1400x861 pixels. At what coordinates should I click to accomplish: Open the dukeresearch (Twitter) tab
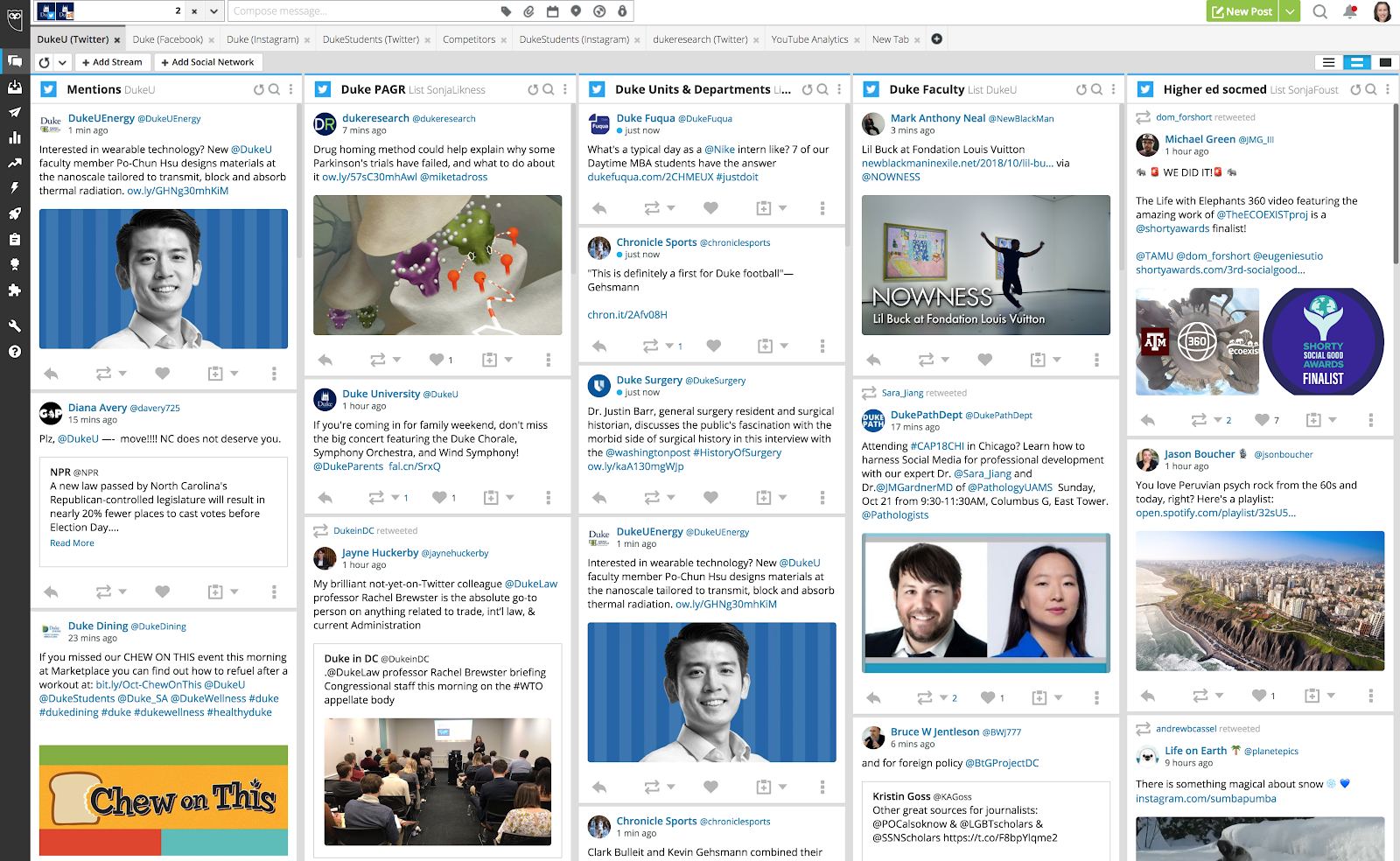coord(700,39)
